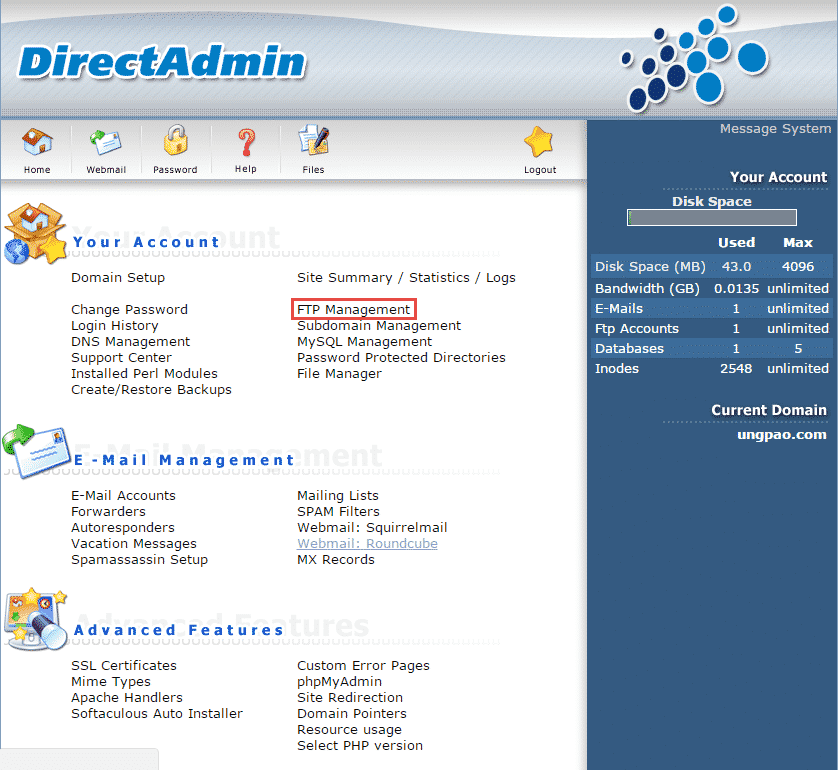The width and height of the screenshot is (838, 770).
Task: Launch File Manager link
Action: [339, 374]
